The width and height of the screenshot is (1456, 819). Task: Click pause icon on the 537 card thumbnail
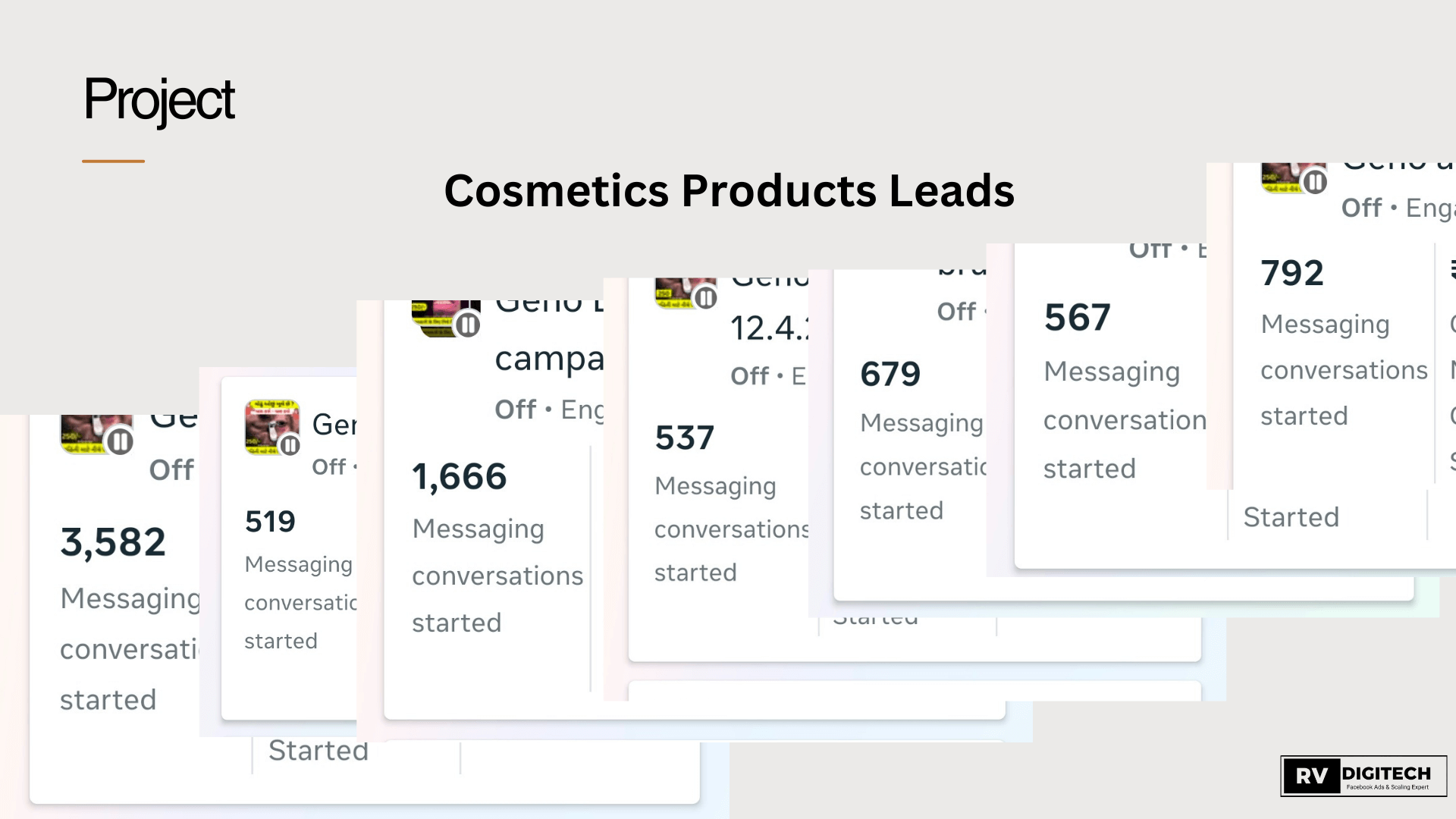click(x=706, y=298)
